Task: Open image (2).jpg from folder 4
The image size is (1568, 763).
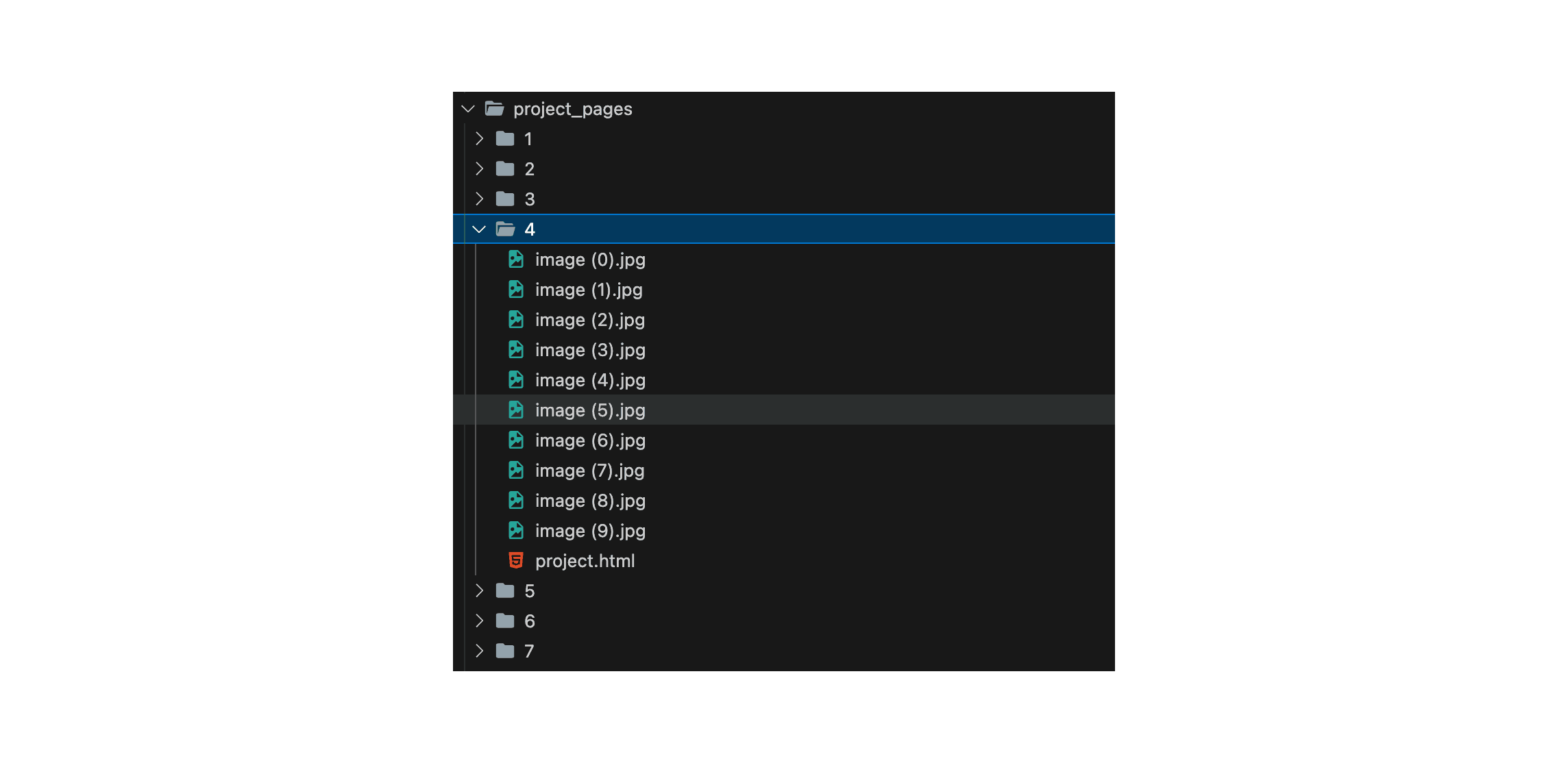Action: click(x=590, y=320)
